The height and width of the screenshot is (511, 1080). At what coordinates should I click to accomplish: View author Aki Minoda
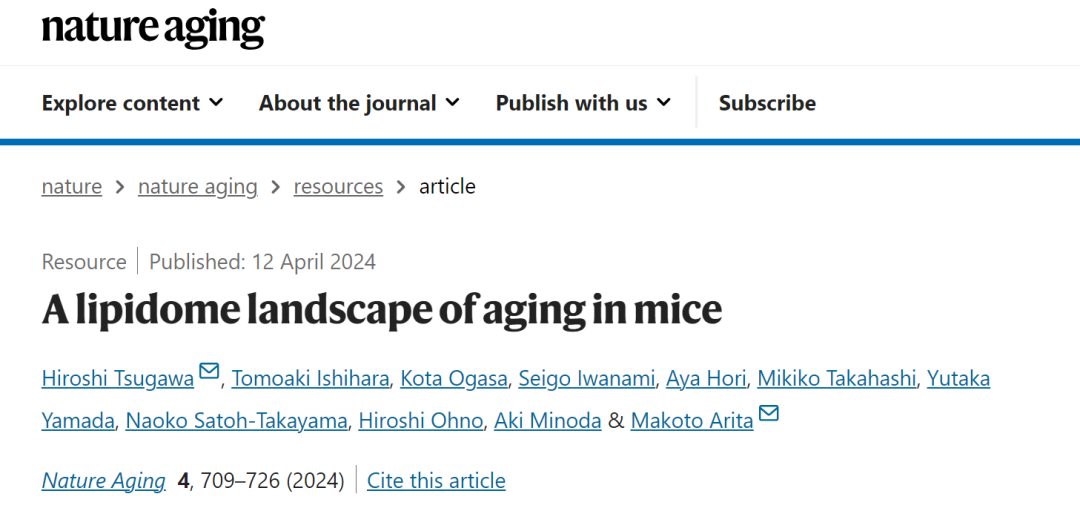point(548,421)
